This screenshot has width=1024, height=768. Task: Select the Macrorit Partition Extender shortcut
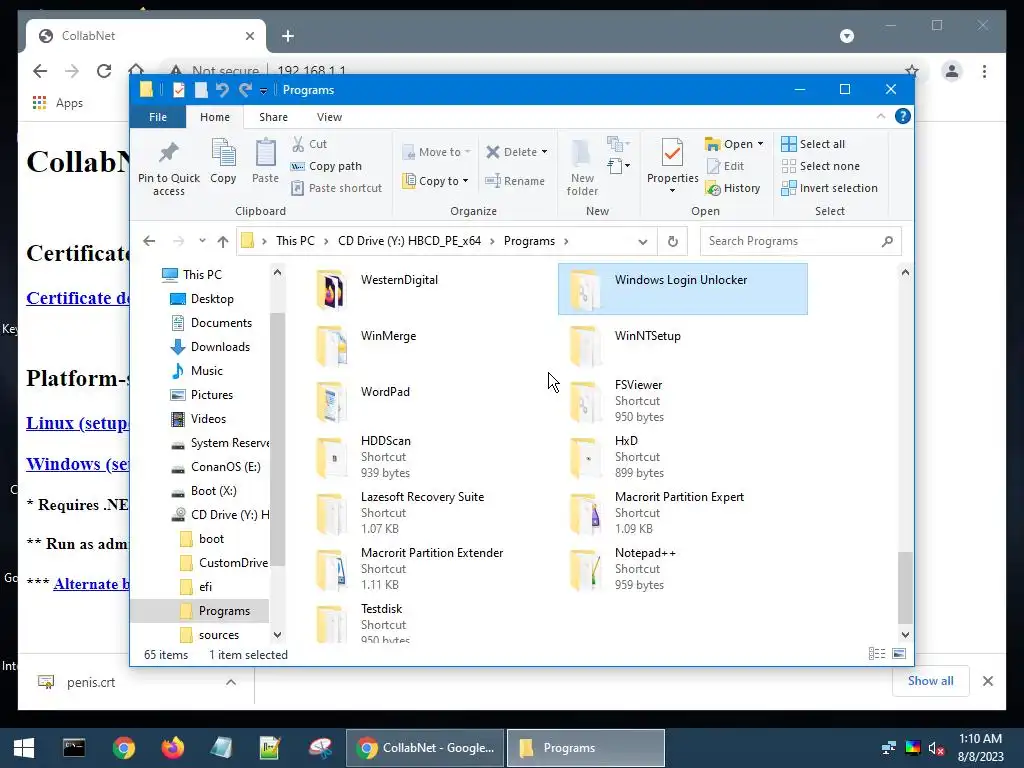pyautogui.click(x=430, y=569)
